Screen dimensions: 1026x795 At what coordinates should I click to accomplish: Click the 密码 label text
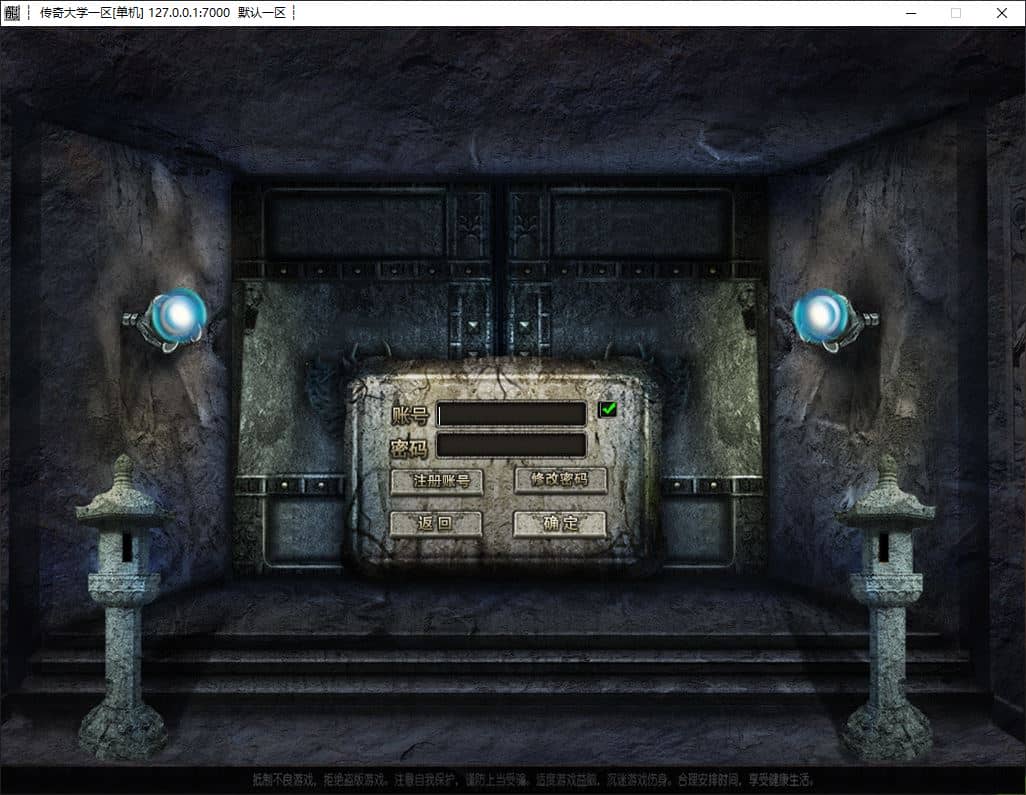tap(409, 448)
